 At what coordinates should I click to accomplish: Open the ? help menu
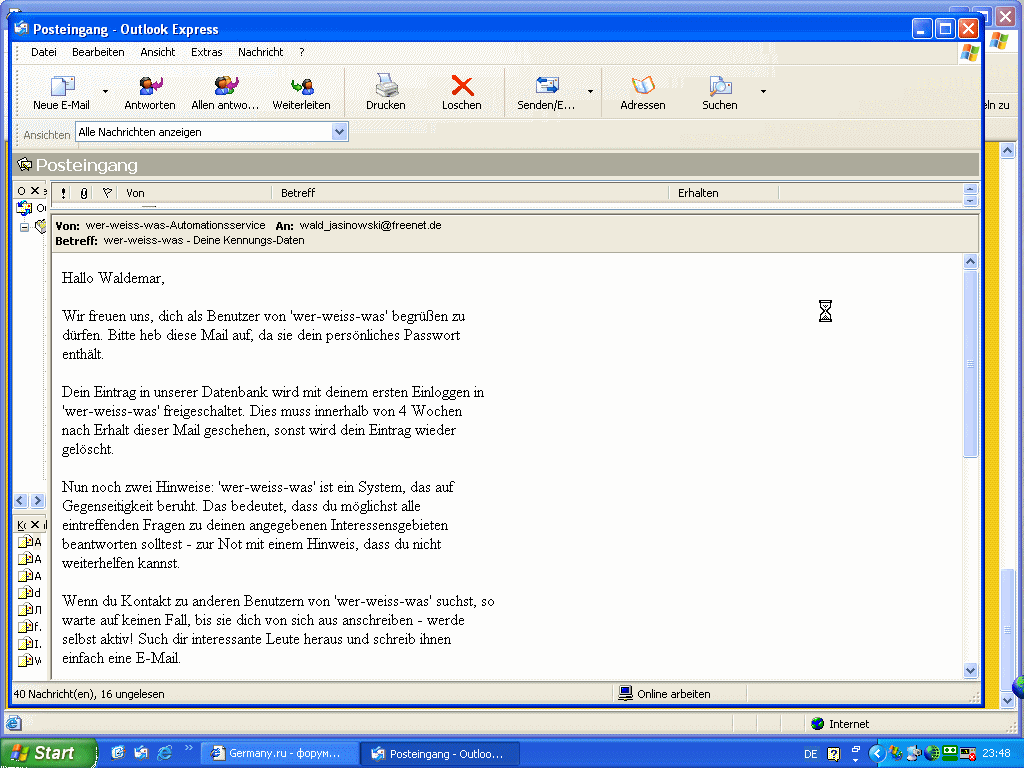pyautogui.click(x=302, y=52)
